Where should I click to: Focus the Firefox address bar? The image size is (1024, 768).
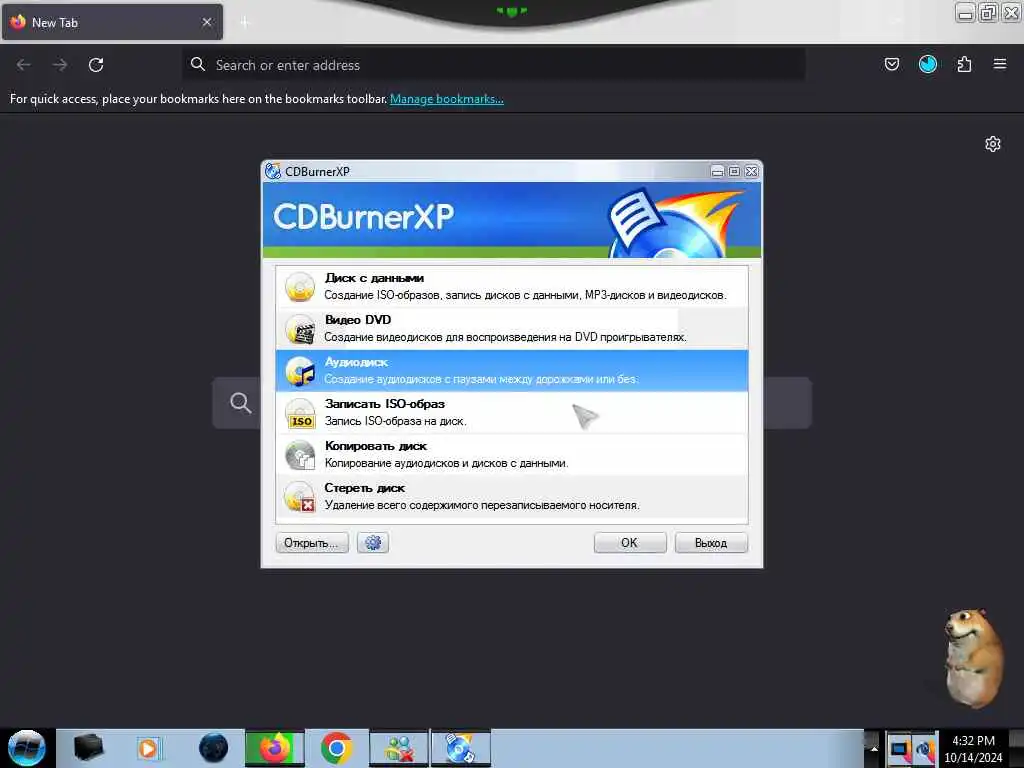tap(494, 65)
